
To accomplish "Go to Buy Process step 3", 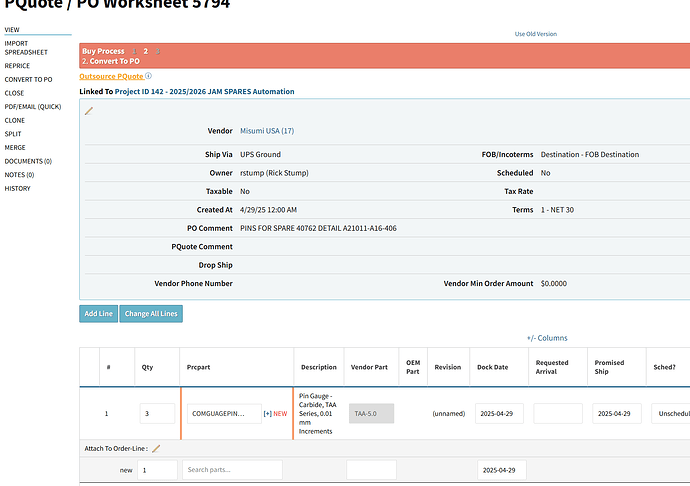I will point(158,51).
